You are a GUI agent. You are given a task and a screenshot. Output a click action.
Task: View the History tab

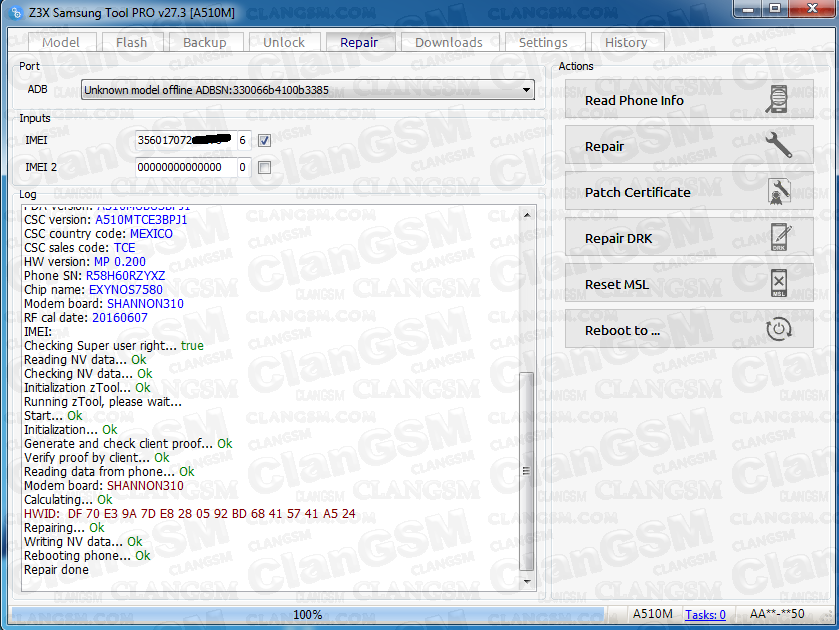[x=626, y=42]
